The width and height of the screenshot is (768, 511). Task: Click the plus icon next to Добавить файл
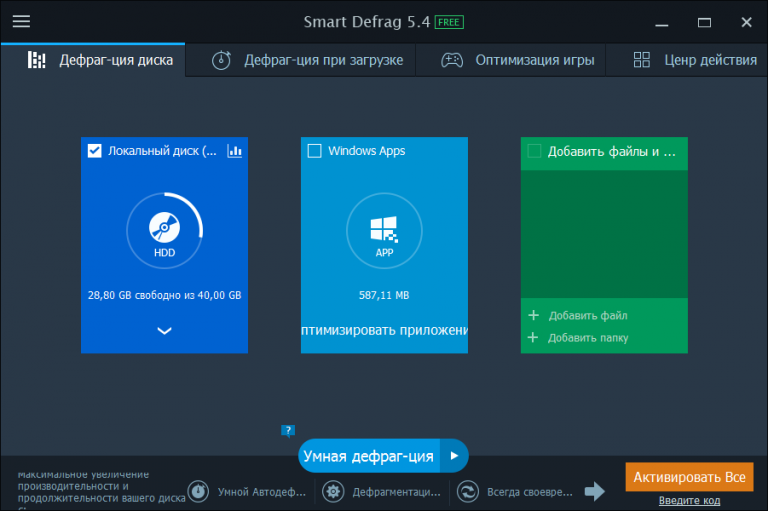[x=533, y=315]
